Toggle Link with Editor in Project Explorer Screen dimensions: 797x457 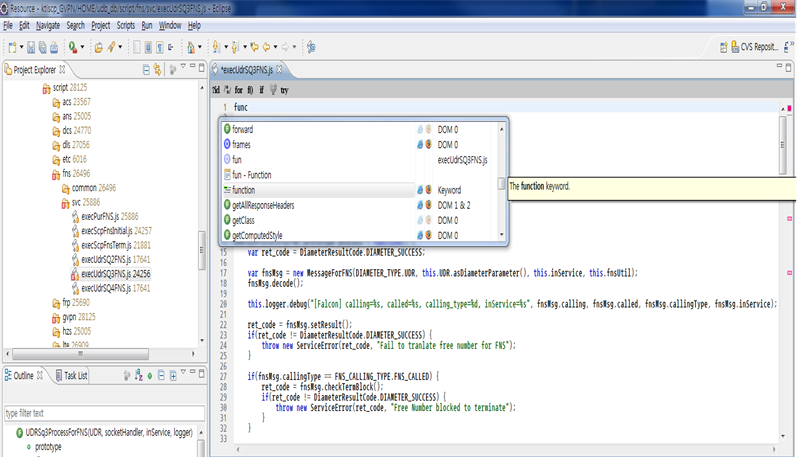(158, 70)
